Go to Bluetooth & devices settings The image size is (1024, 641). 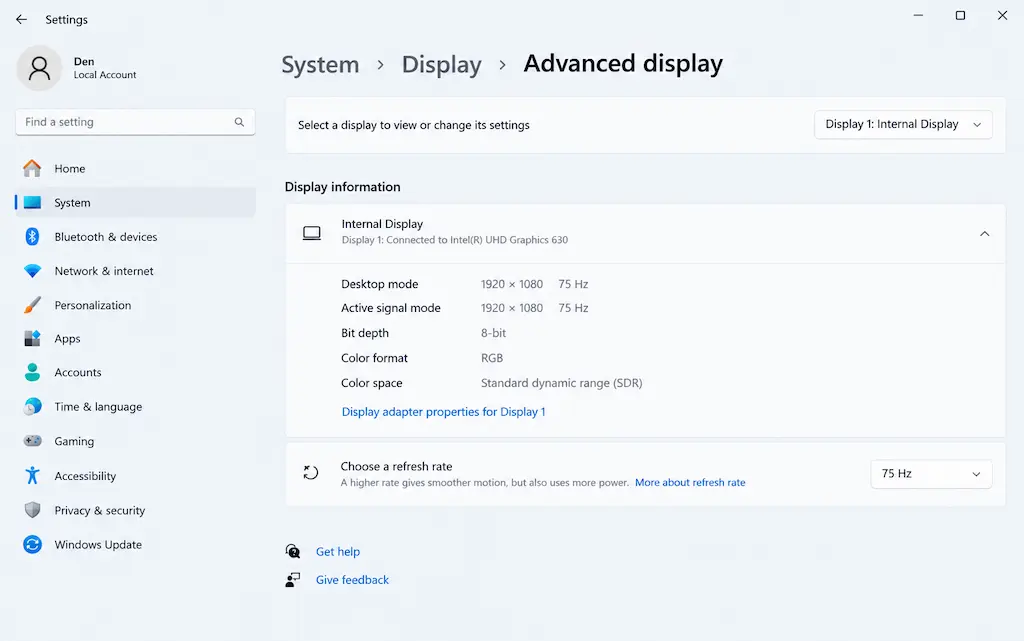click(135, 237)
